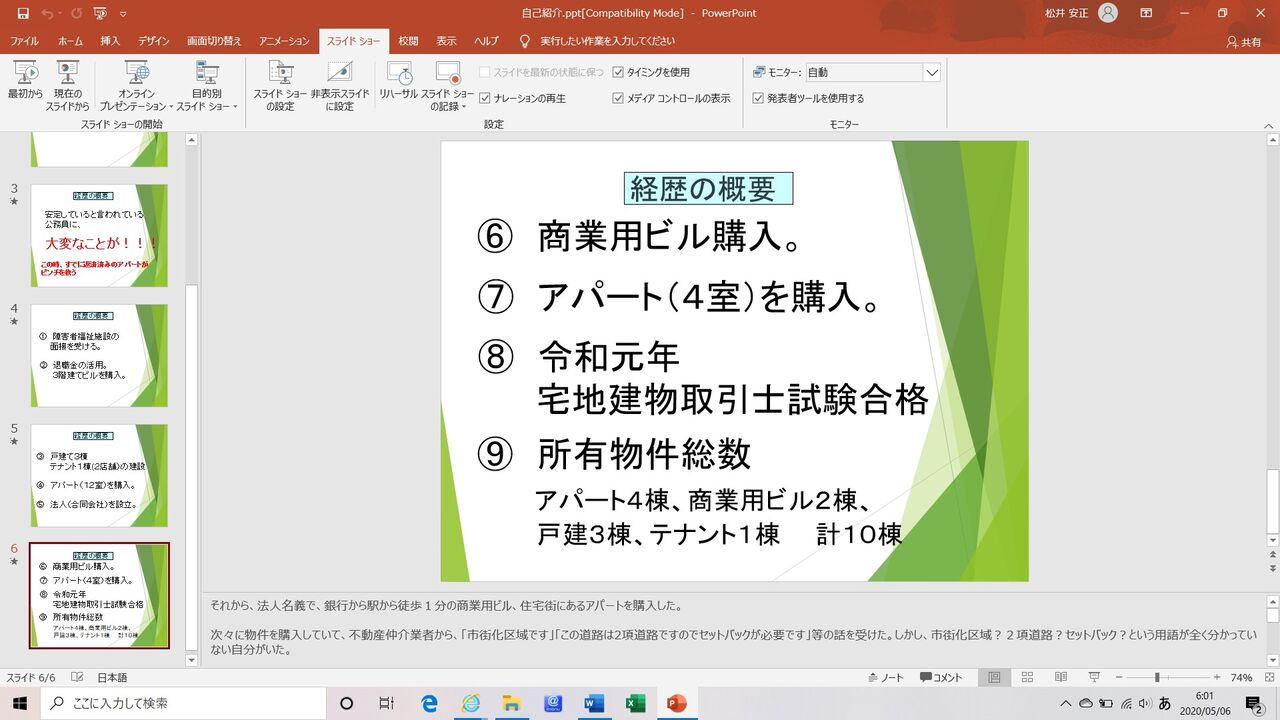Click record slide show icon
Screen dimensions: 1280x720
[x=447, y=73]
